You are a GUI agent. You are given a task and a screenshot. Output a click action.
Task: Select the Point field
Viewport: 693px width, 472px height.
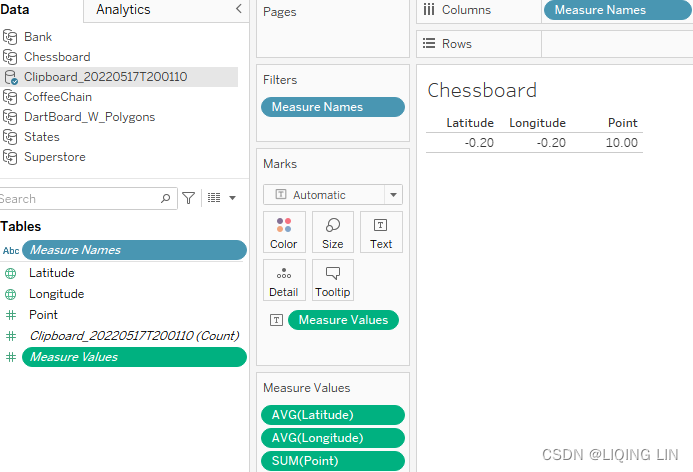pyautogui.click(x=43, y=315)
